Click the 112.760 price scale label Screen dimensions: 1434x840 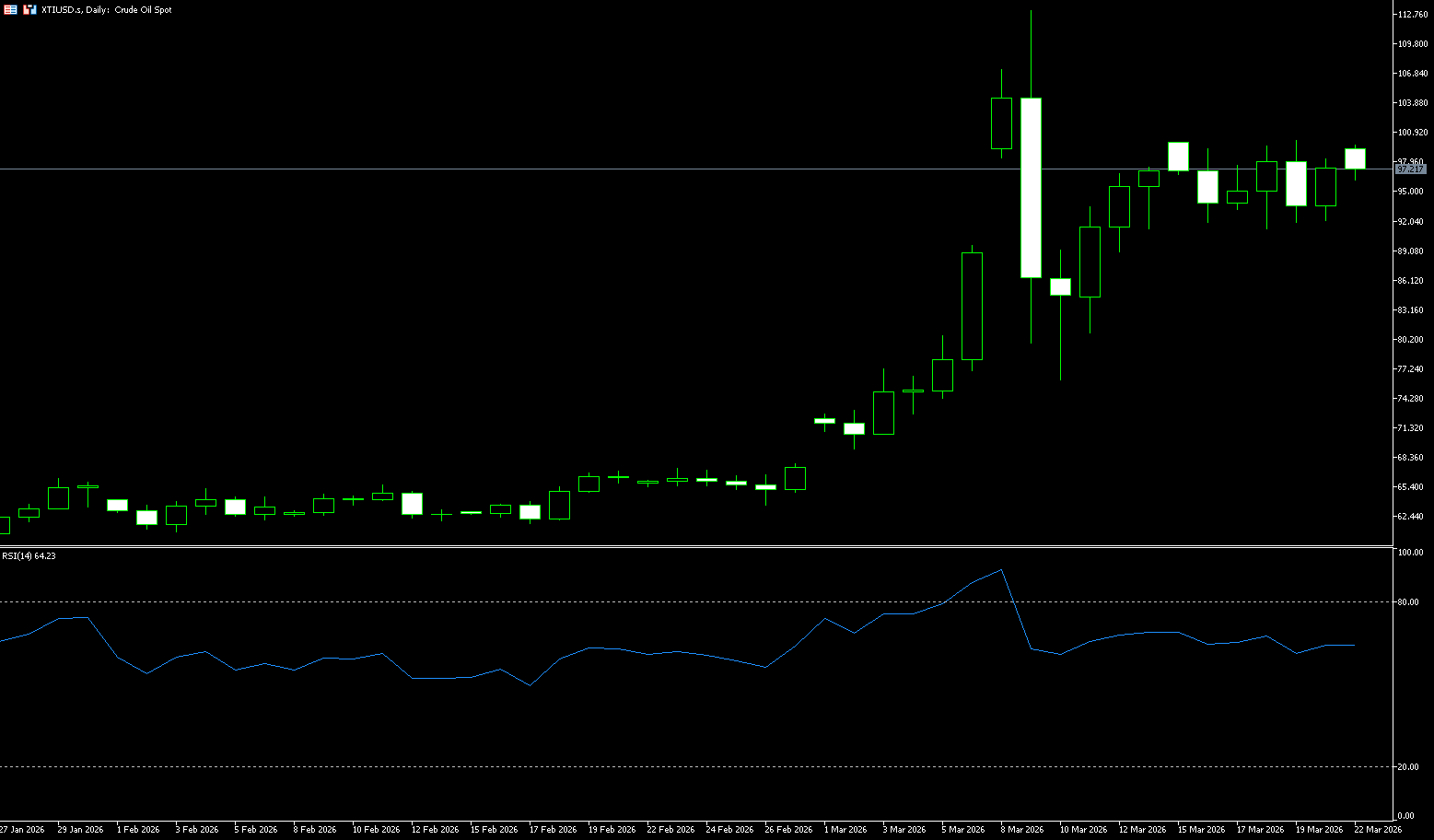(x=1413, y=15)
